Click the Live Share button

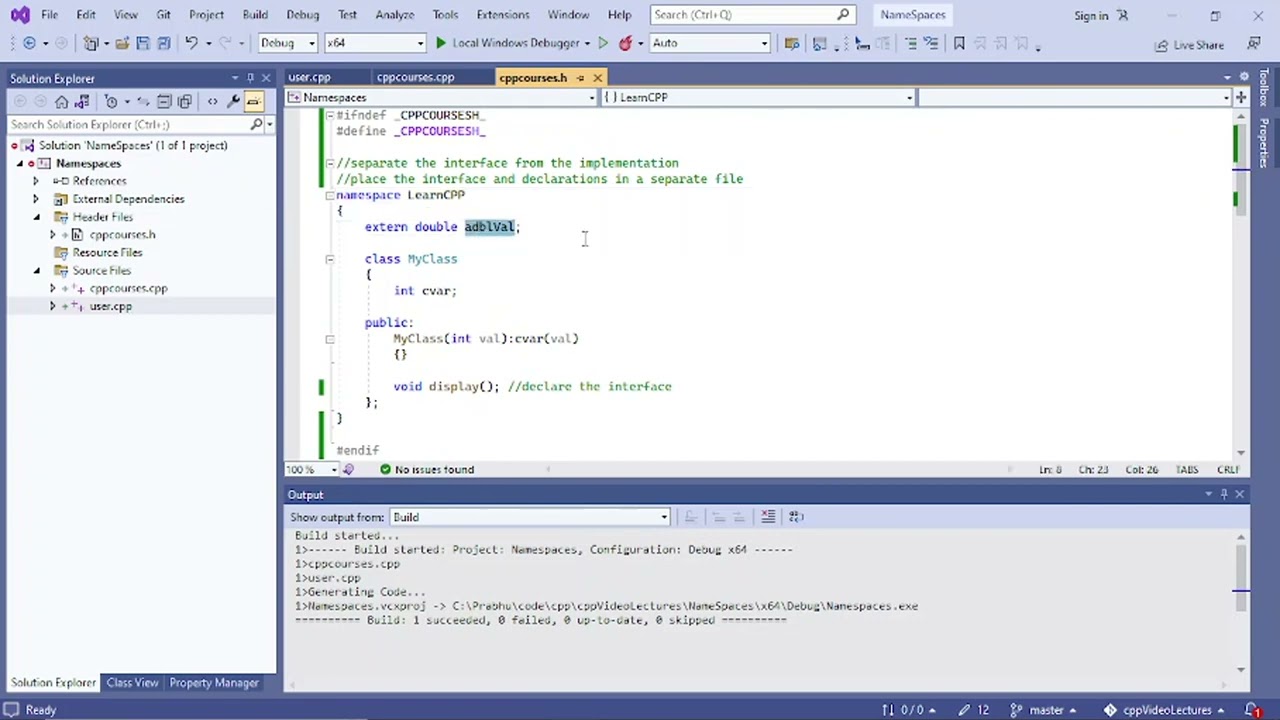[x=1189, y=44]
